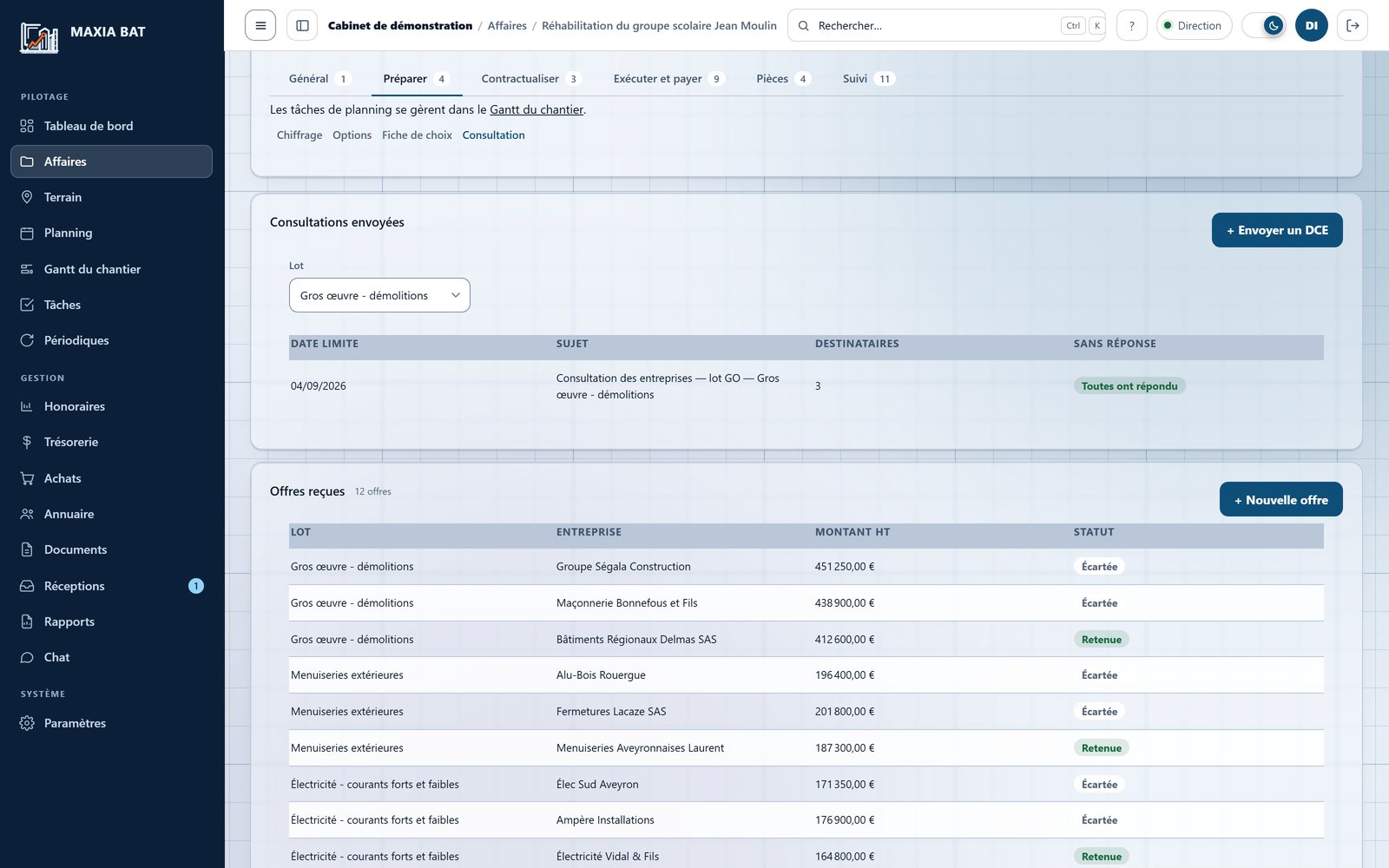Switch to the Pièces tab
Screen dimensions: 1389x868
(x=783, y=78)
